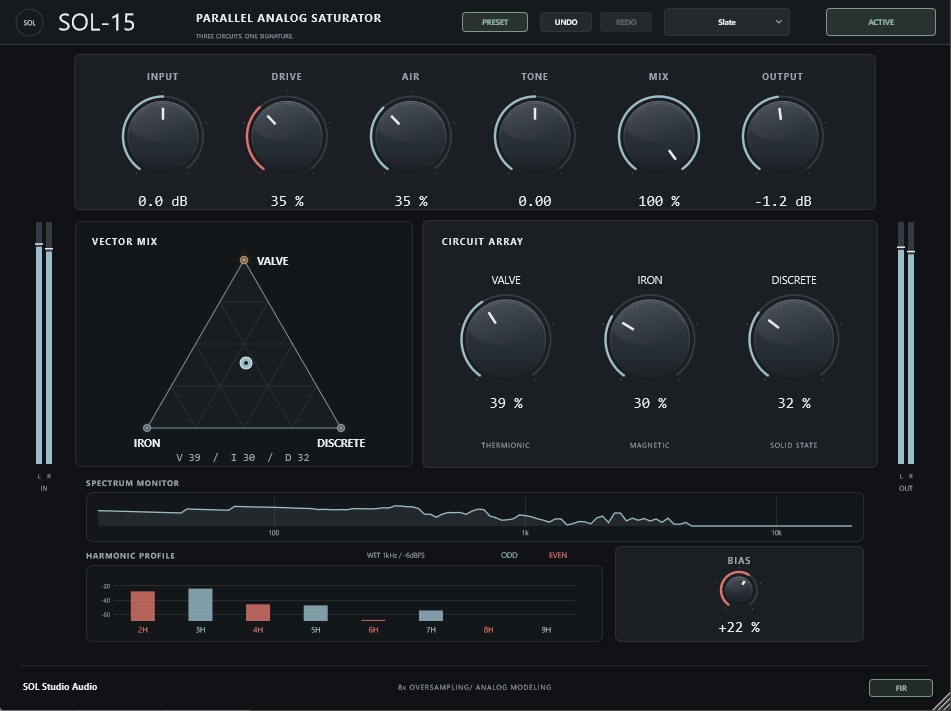Image resolution: width=951 pixels, height=711 pixels.
Task: Click the 2H harmonic bar
Action: pyautogui.click(x=143, y=605)
